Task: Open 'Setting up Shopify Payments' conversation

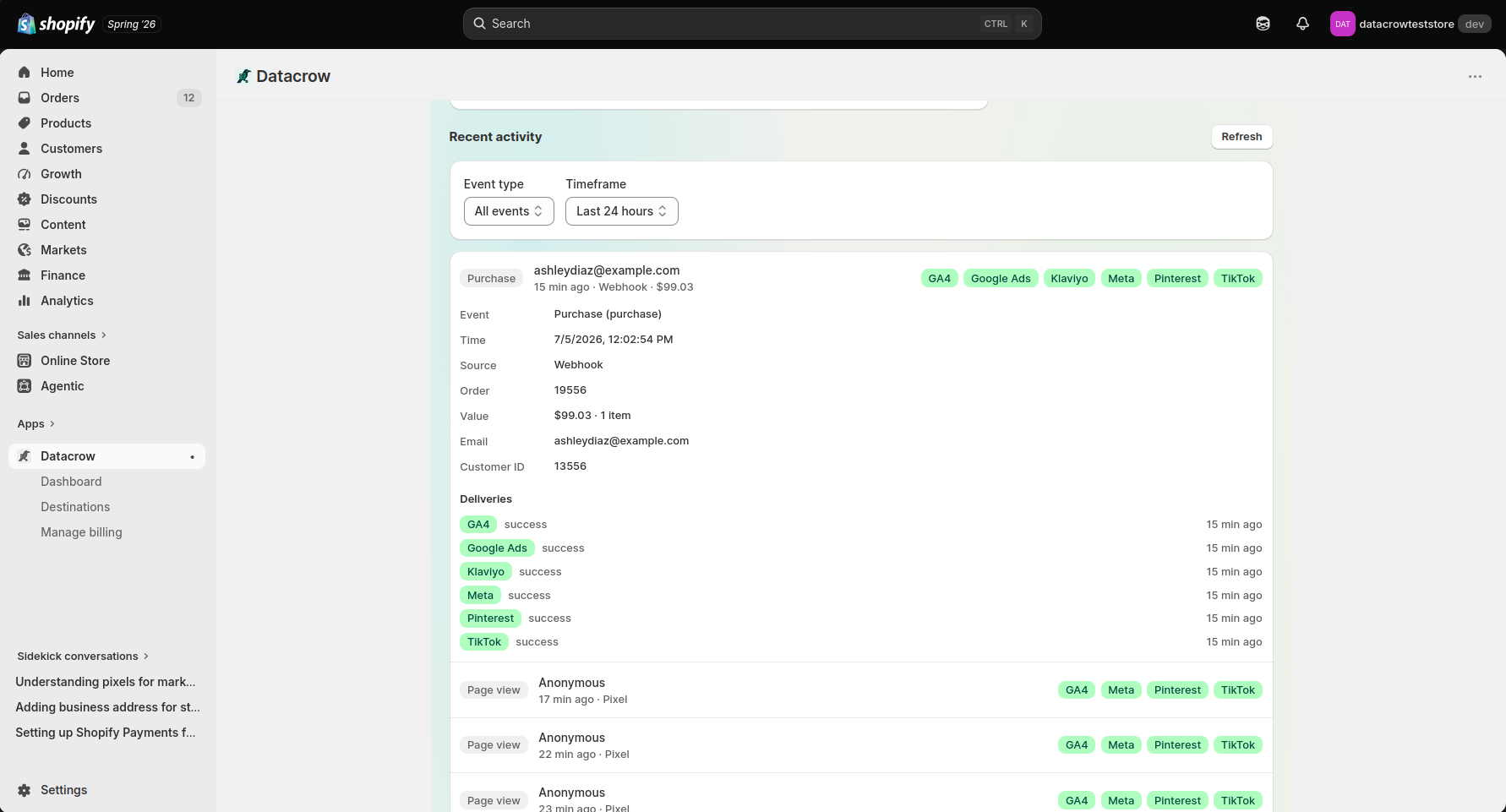Action: 106,733
